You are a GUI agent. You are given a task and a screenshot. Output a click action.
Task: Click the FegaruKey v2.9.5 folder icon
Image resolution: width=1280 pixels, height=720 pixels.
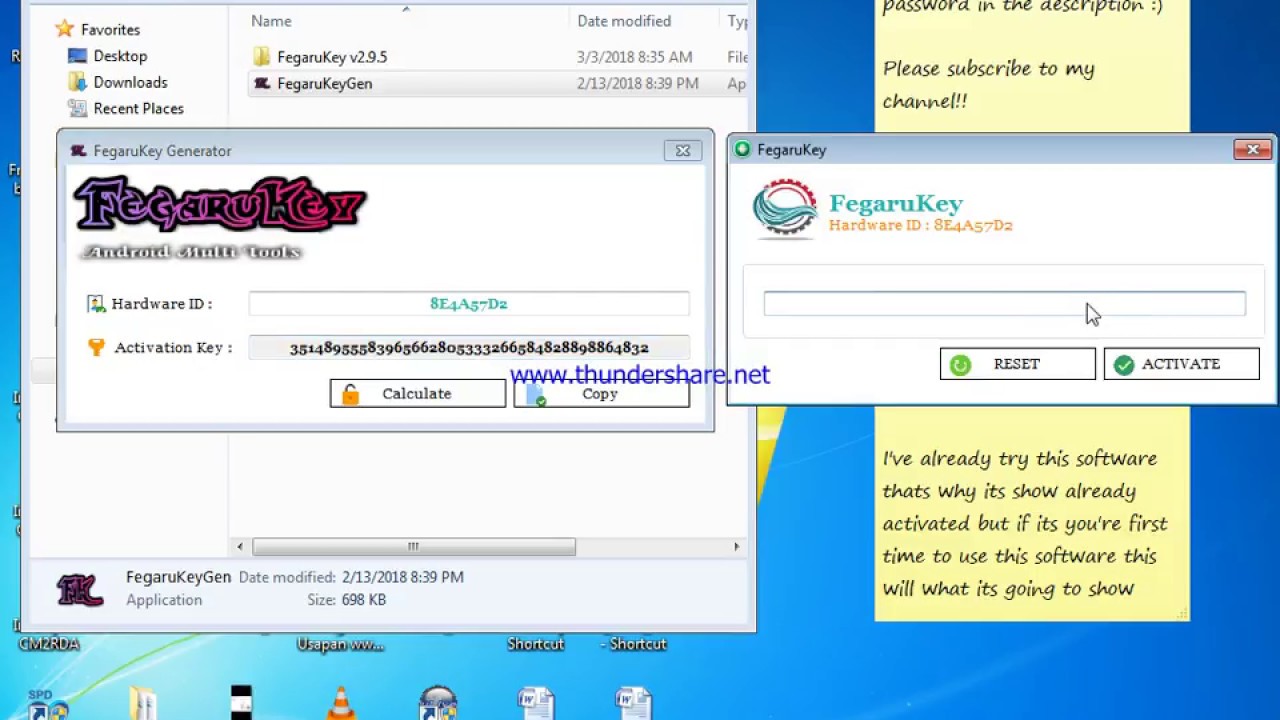[x=262, y=57]
